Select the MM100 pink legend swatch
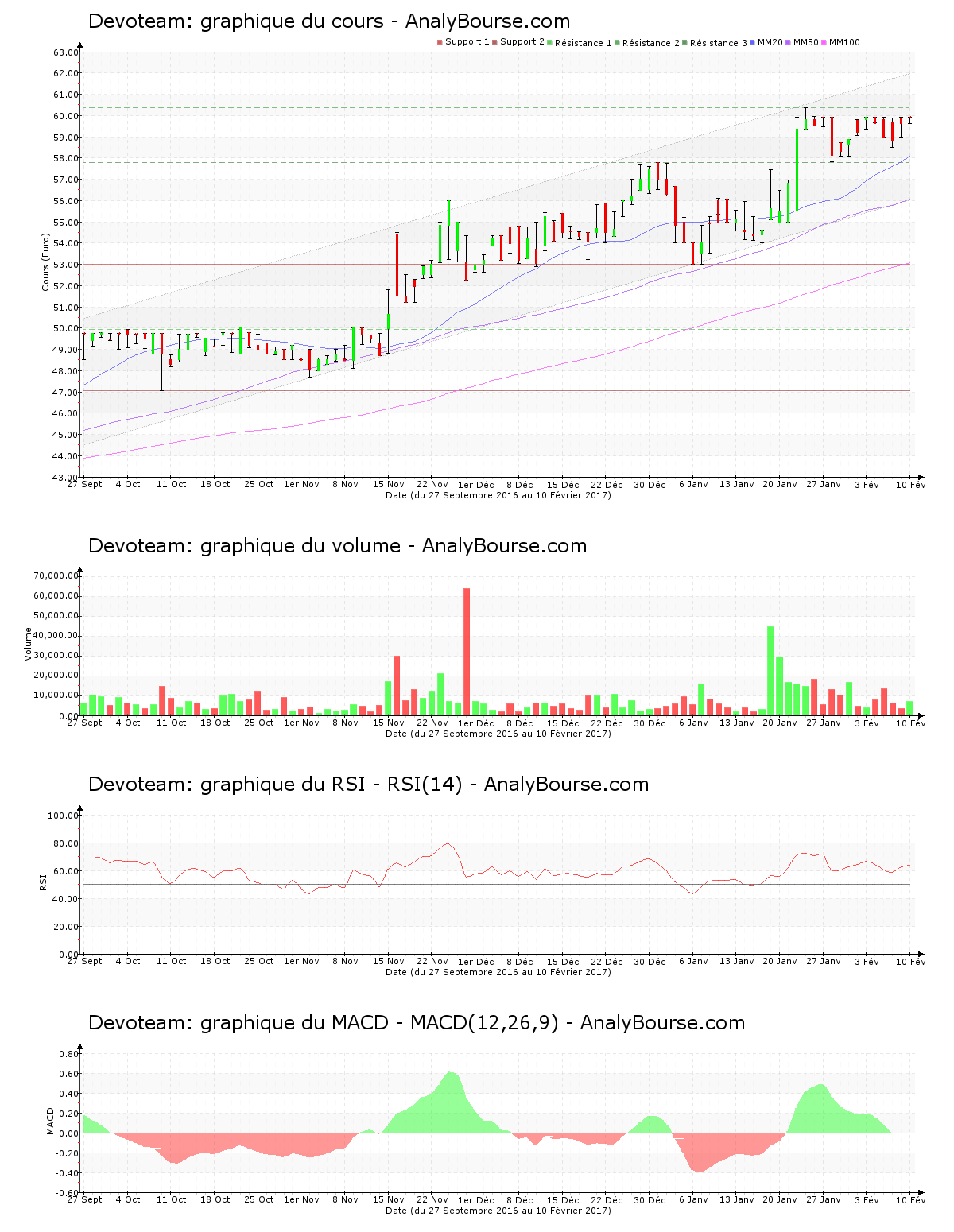This screenshot has width=954, height=1232. click(824, 42)
